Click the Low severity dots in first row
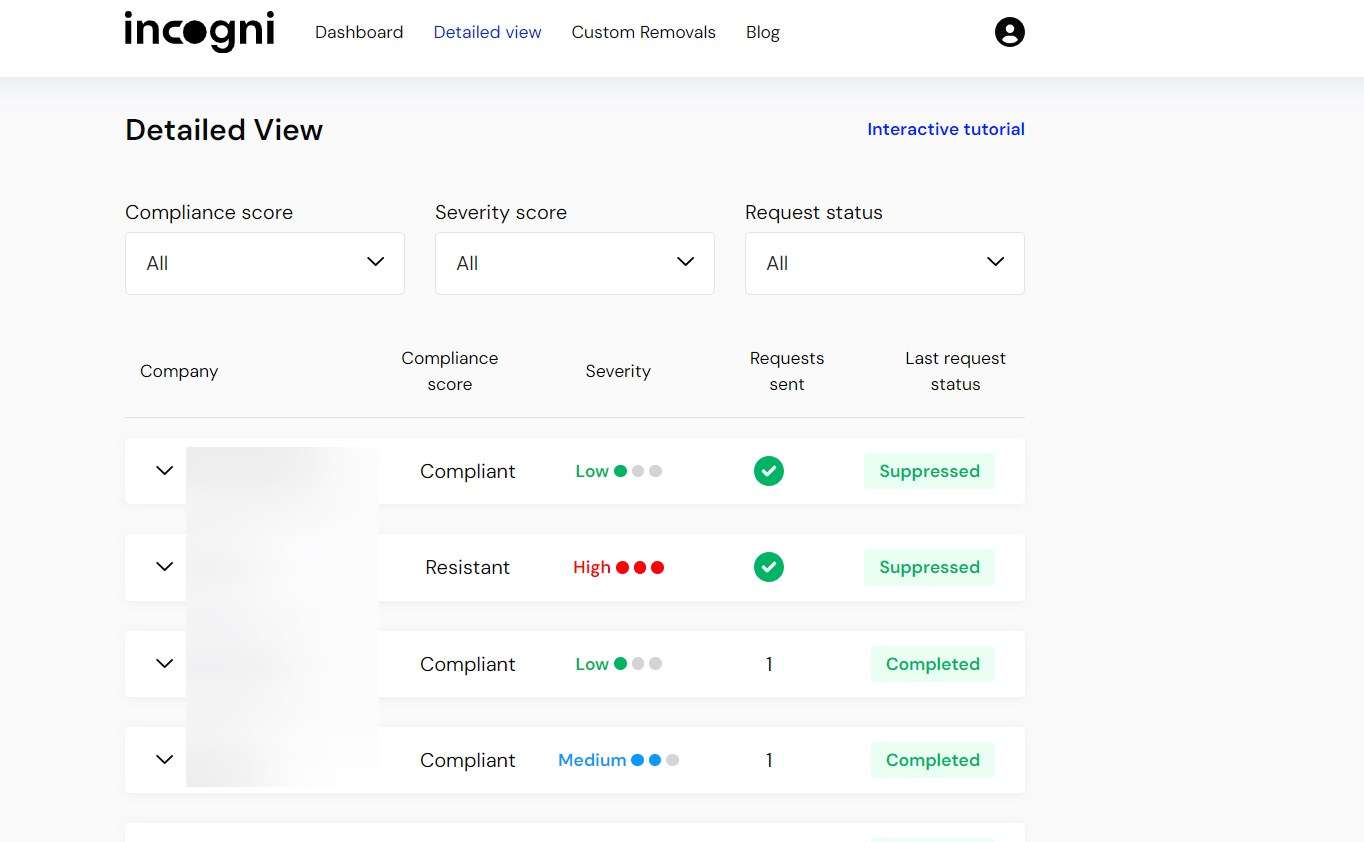The width and height of the screenshot is (1364, 842). [x=637, y=471]
